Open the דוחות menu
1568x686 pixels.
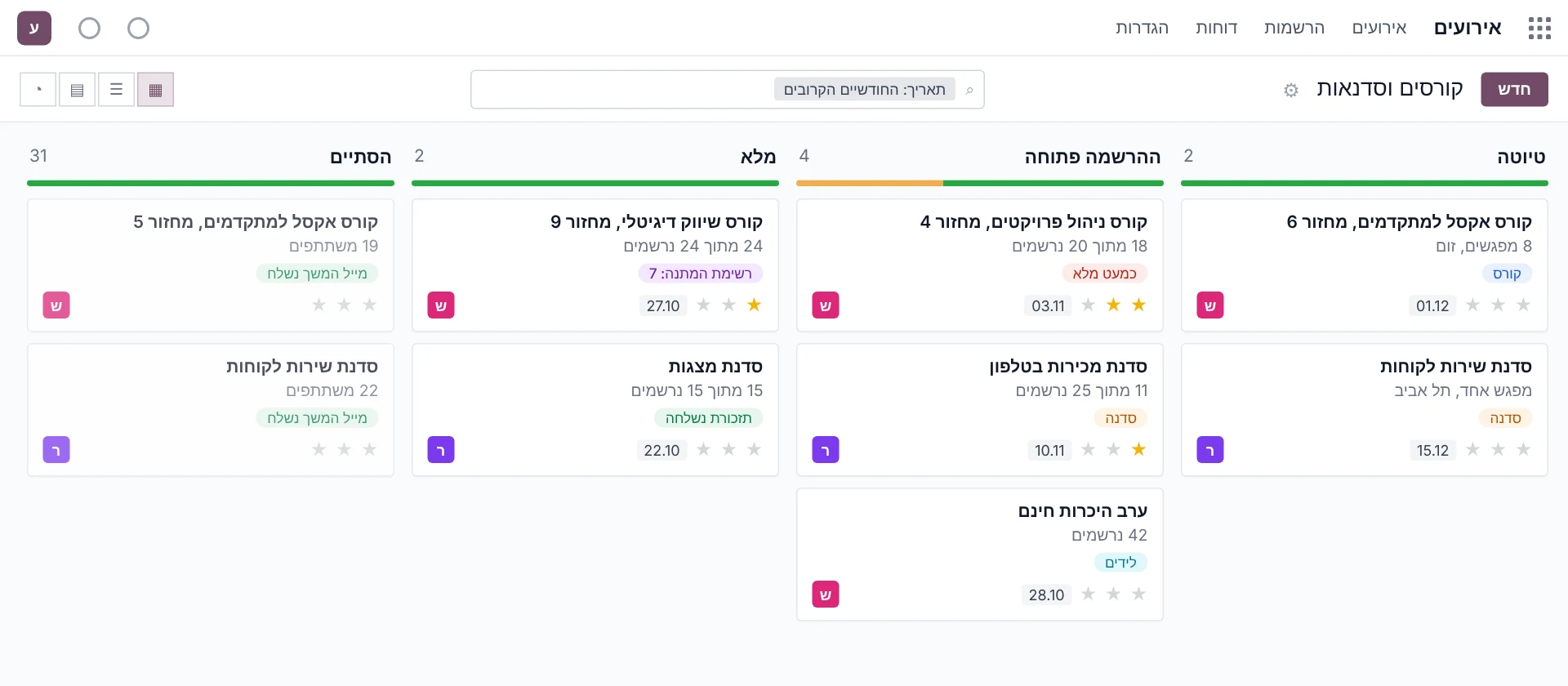(1217, 28)
